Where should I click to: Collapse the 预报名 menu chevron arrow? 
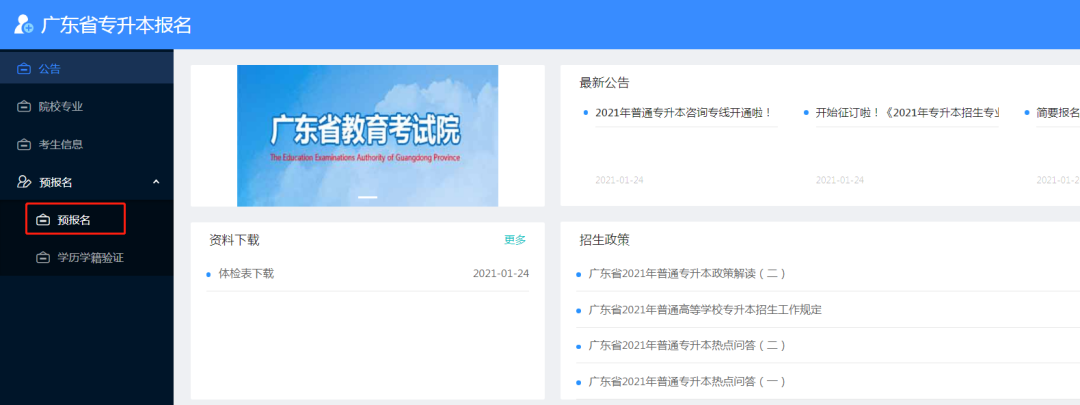pyautogui.click(x=156, y=182)
